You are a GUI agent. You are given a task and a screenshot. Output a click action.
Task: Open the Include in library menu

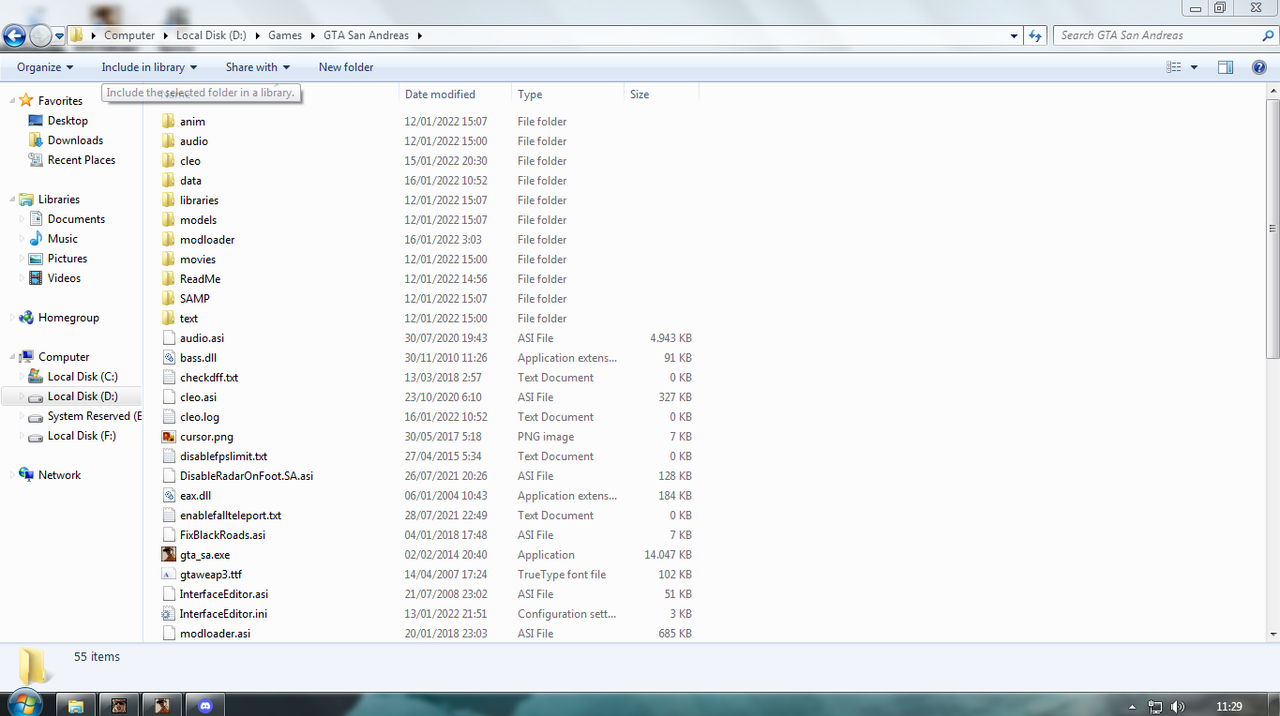149,67
